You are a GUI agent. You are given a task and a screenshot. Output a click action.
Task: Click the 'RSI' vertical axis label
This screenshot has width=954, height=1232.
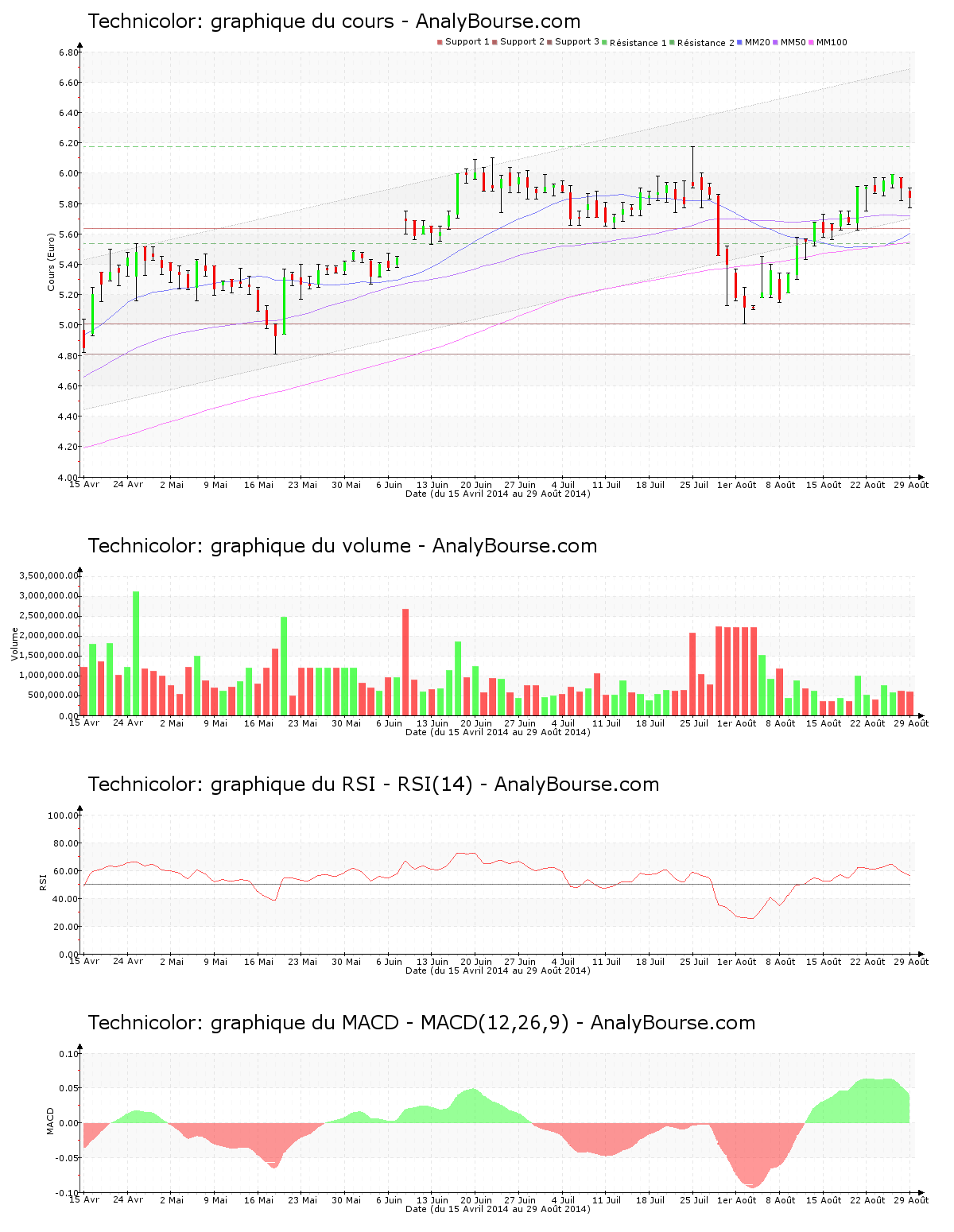43,881
